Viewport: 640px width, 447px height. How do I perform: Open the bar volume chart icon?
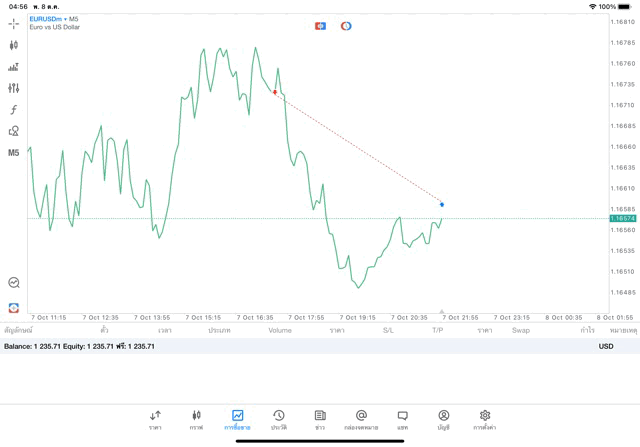pos(13,66)
